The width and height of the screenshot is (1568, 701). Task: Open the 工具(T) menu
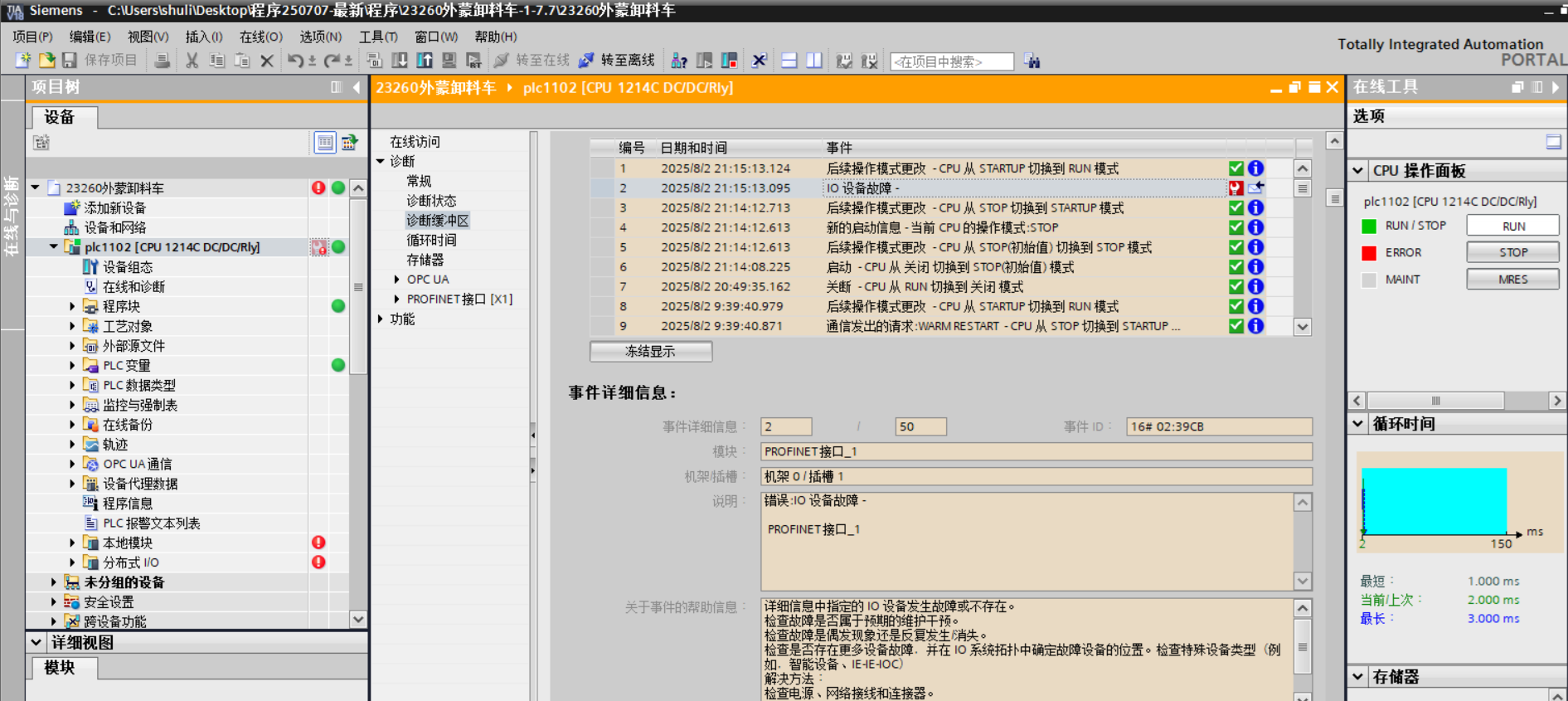pyautogui.click(x=378, y=37)
